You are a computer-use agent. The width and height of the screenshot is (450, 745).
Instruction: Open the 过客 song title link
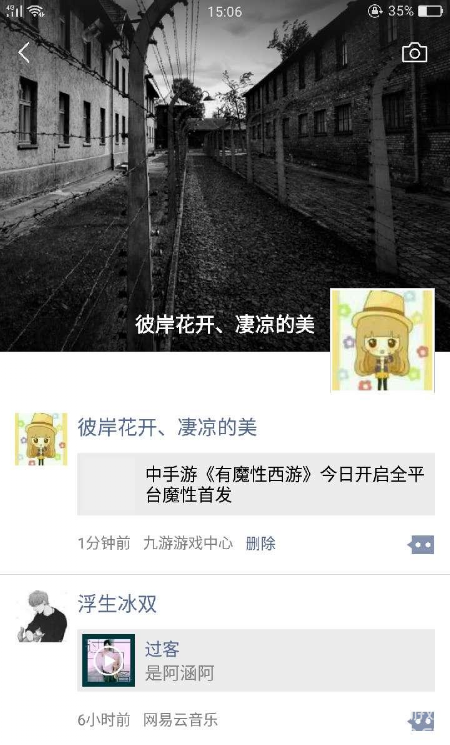point(162,649)
